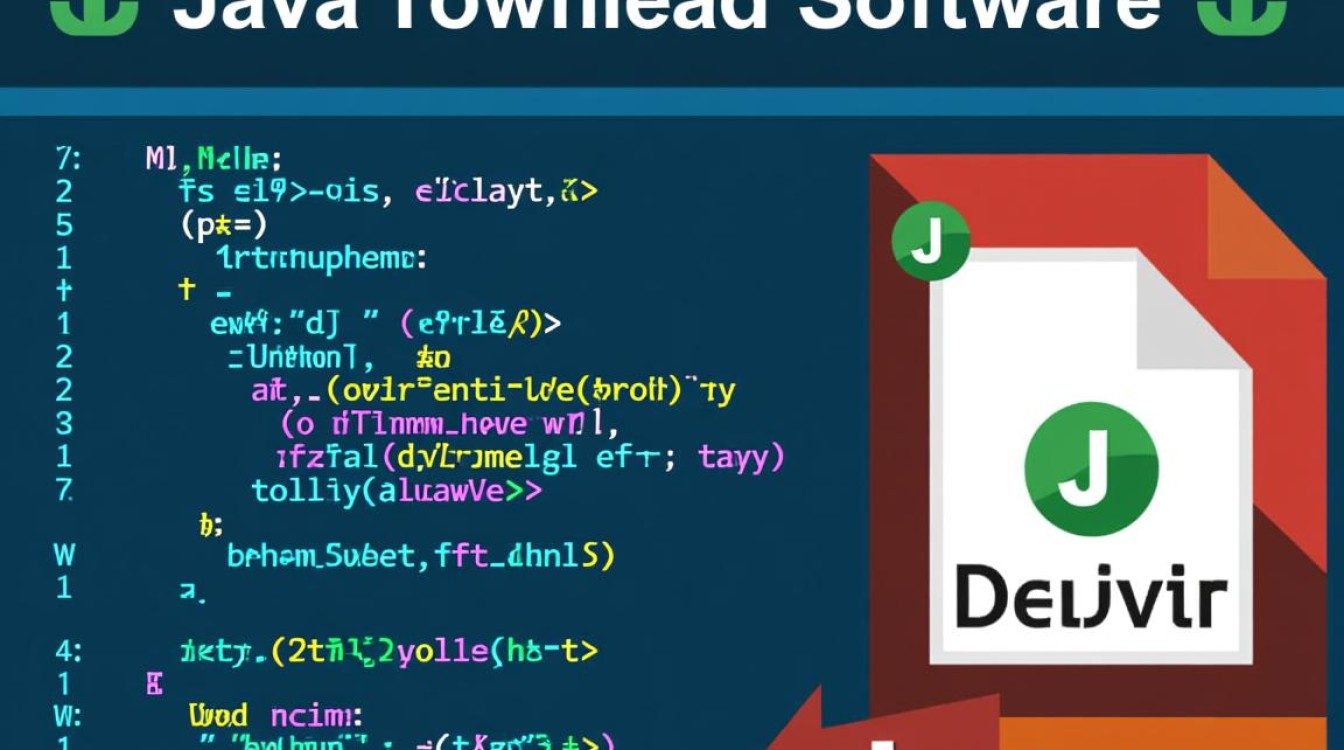Click the large green J circle logo
The height and width of the screenshot is (750, 1344).
(x=1092, y=468)
